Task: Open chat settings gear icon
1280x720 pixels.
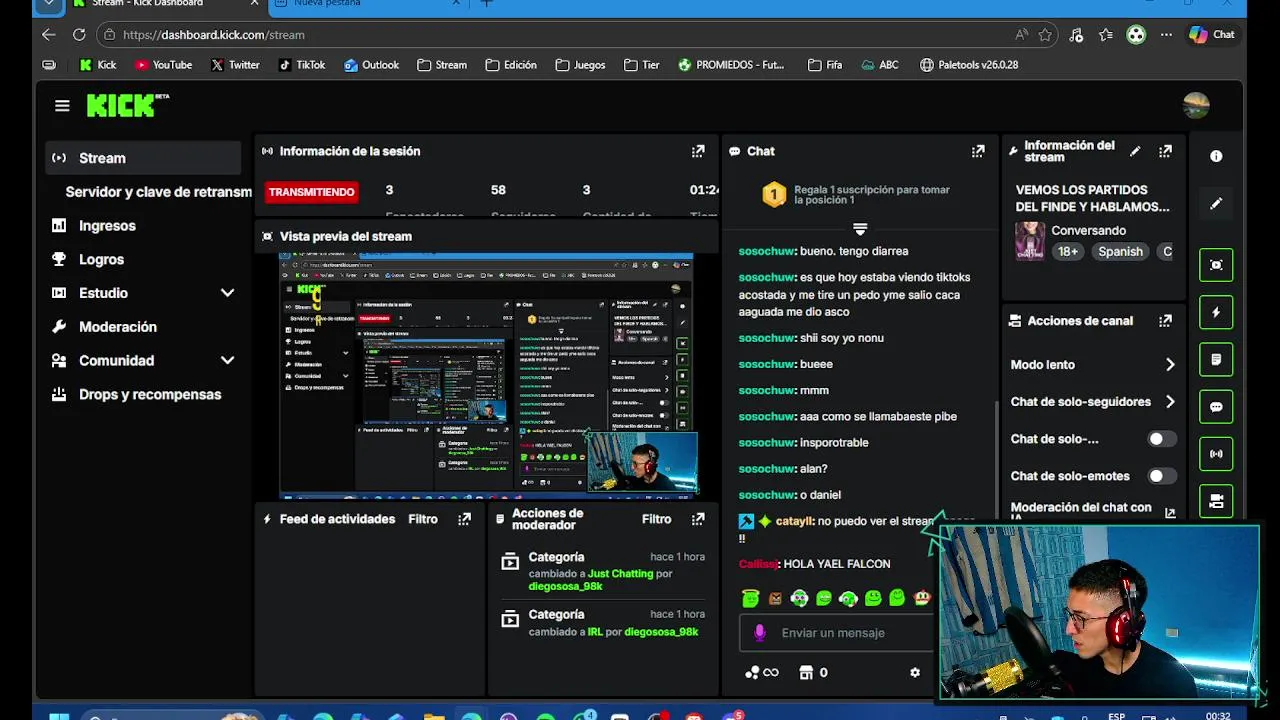Action: coord(915,673)
